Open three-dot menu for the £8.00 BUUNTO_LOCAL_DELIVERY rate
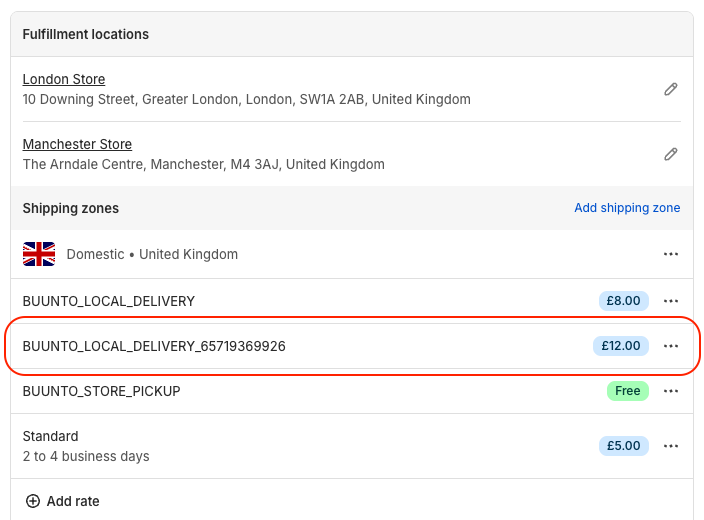Viewport: 704px width, 520px height. pos(671,301)
